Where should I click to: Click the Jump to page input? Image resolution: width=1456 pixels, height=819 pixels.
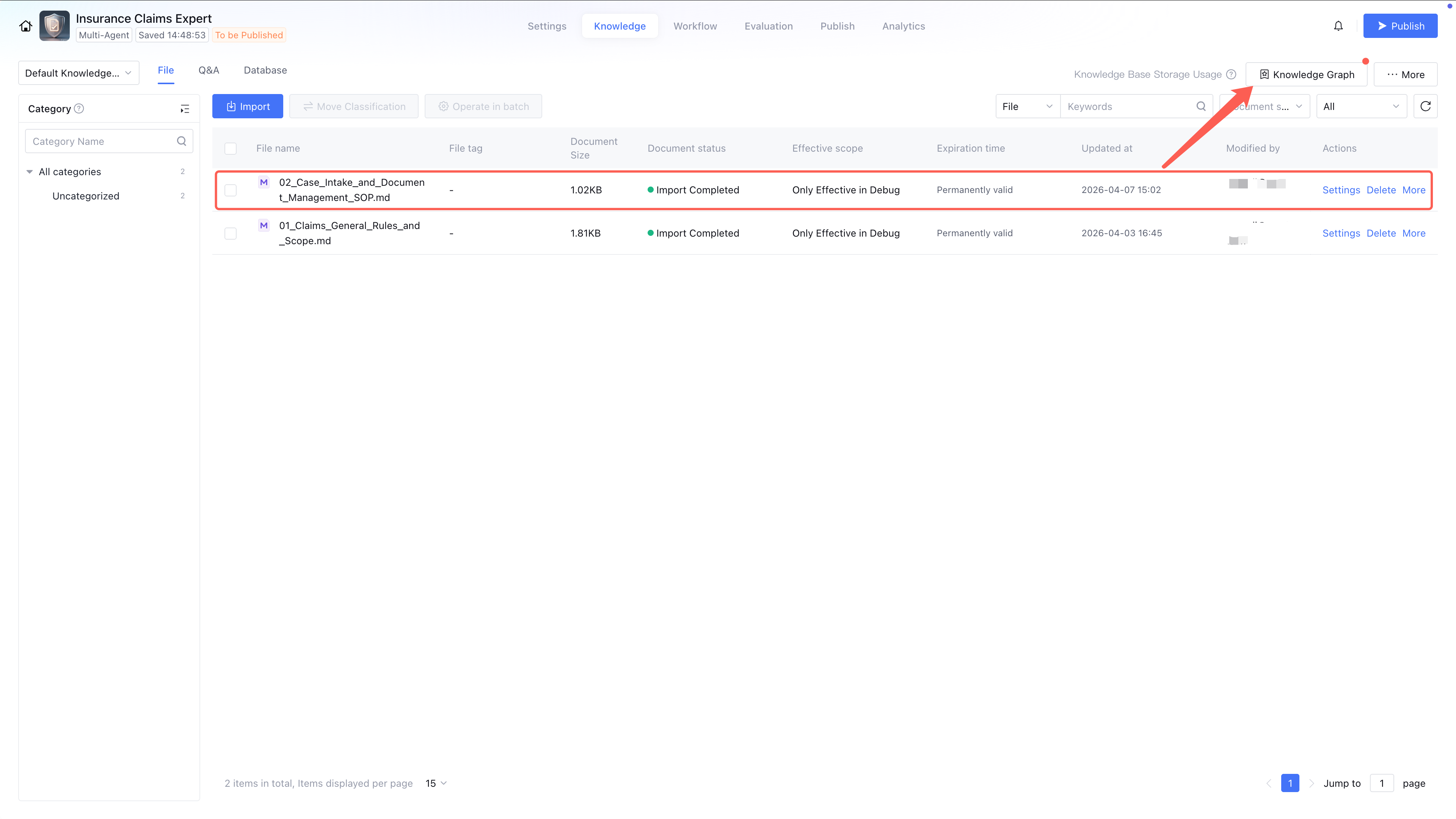tap(1381, 783)
